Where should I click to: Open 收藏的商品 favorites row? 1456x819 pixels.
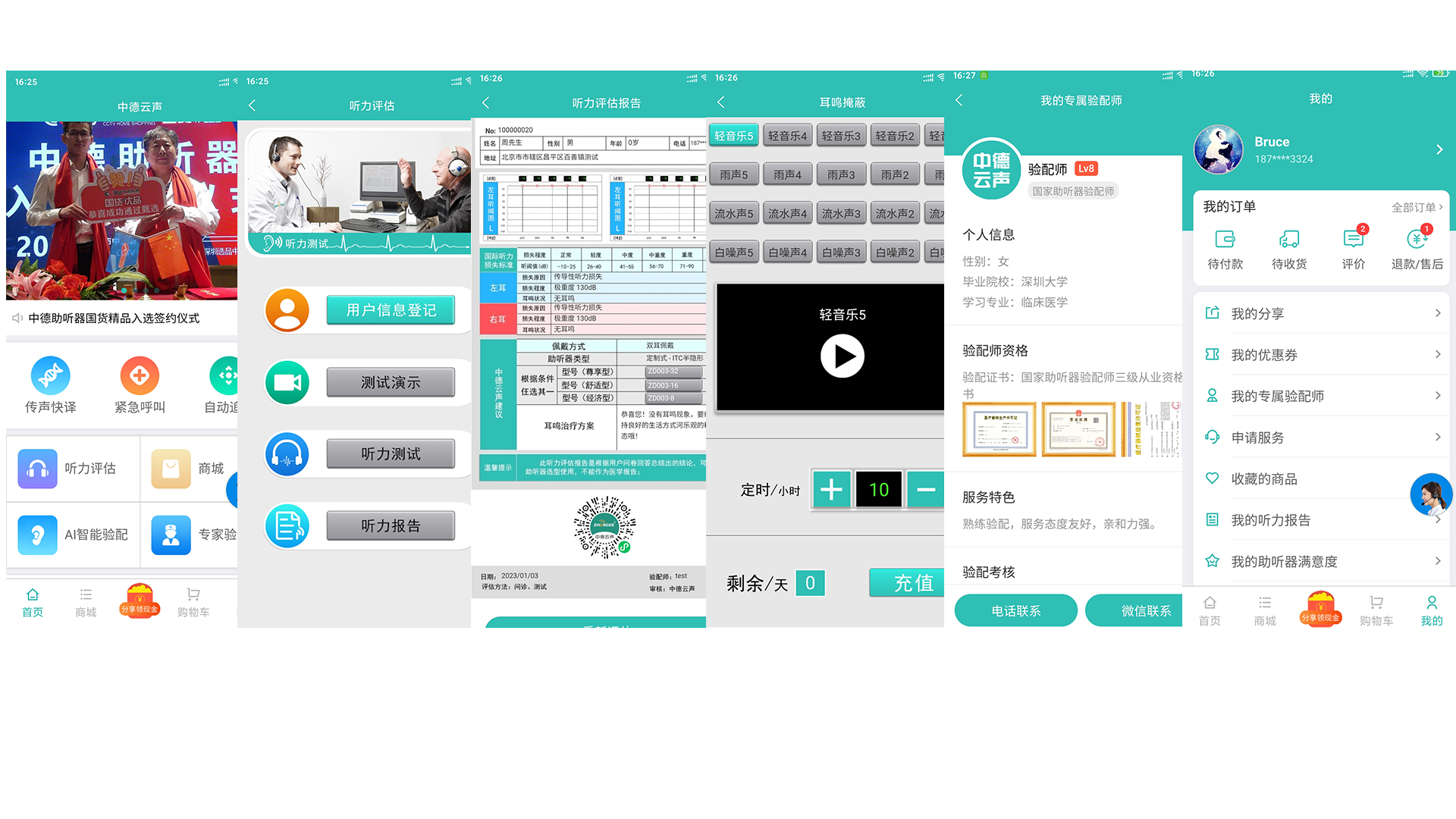[1323, 479]
